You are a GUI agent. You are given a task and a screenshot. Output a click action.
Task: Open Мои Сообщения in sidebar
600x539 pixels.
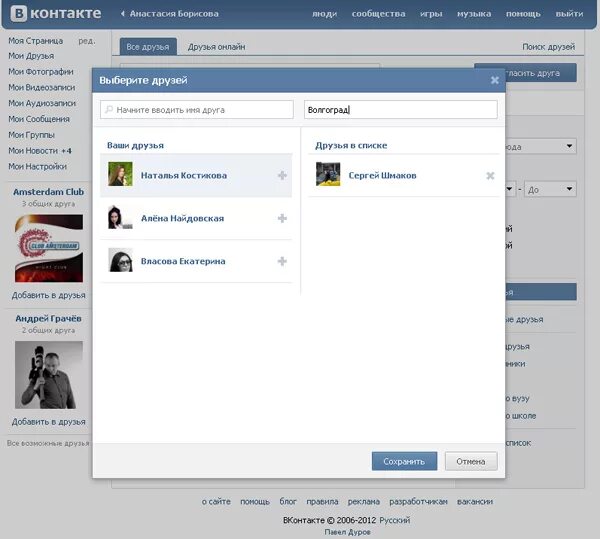[x=39, y=119]
